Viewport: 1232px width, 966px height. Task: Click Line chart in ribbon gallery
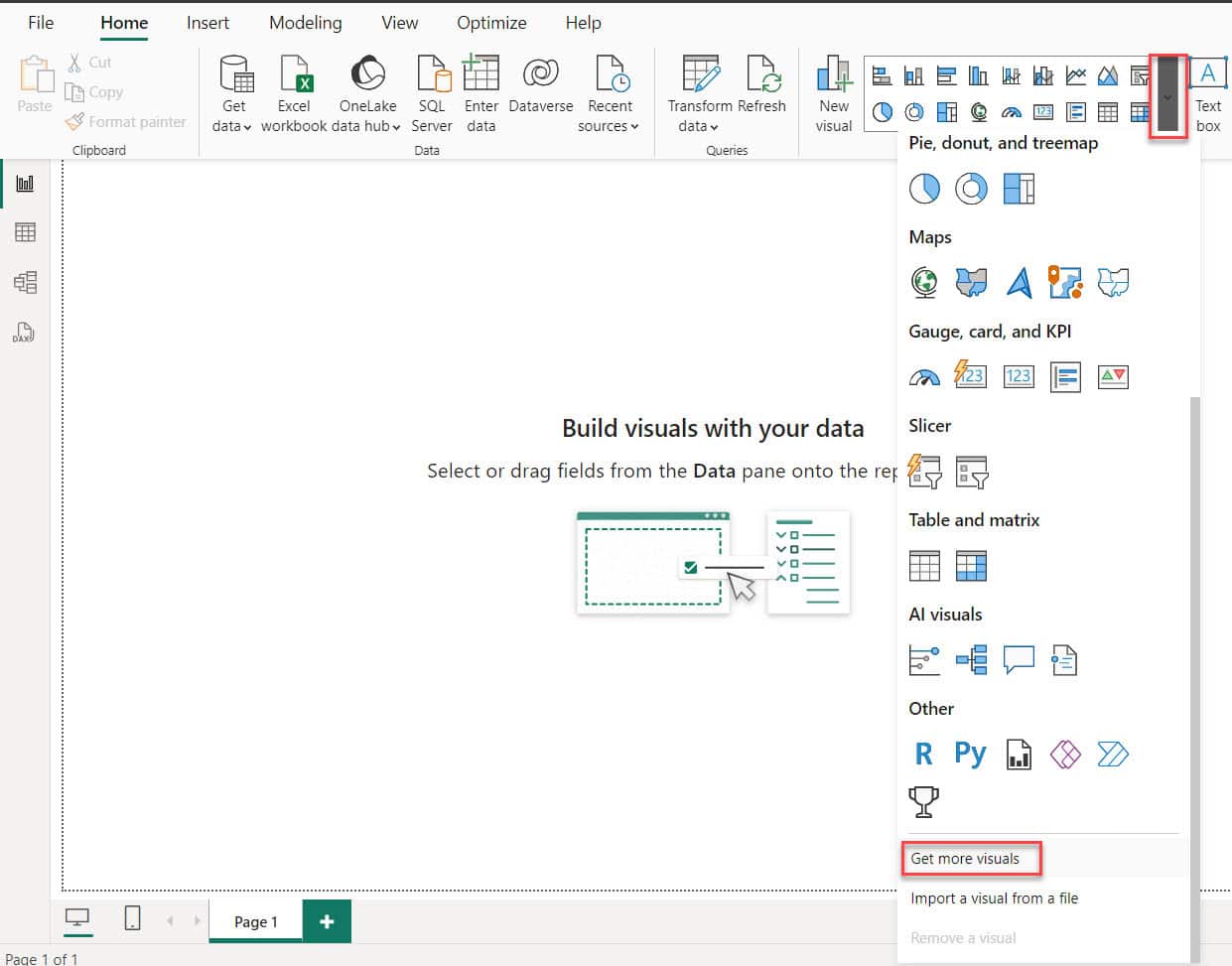(1075, 75)
